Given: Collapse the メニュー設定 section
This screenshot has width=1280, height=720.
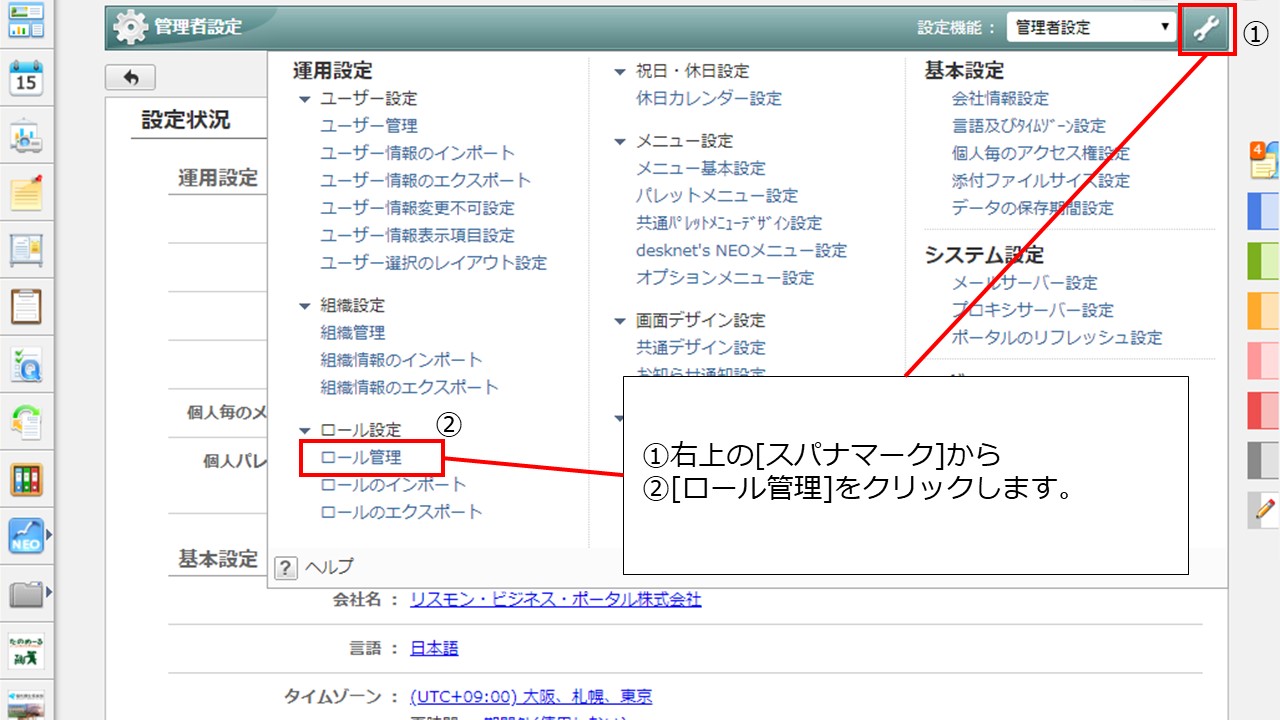Looking at the screenshot, I should pyautogui.click(x=620, y=141).
